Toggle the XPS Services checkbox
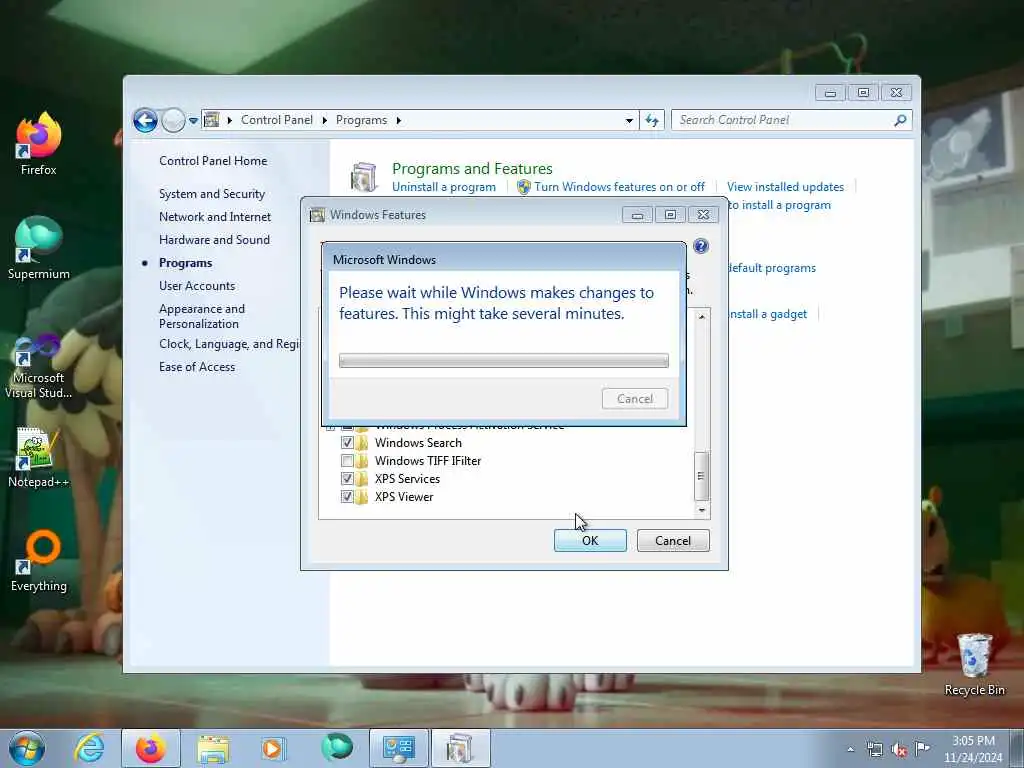 (x=347, y=479)
